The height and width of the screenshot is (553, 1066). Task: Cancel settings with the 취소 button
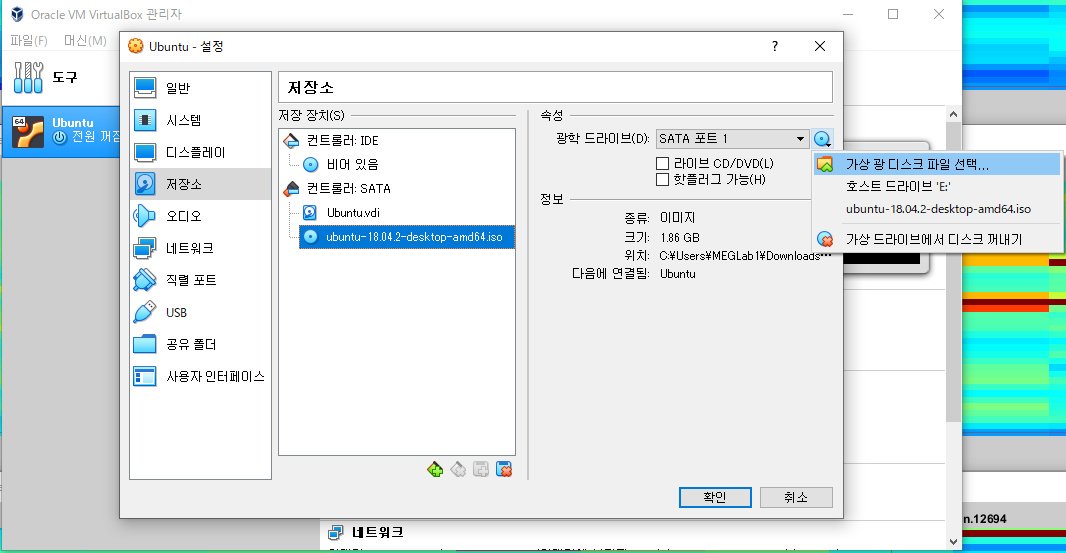[796, 497]
